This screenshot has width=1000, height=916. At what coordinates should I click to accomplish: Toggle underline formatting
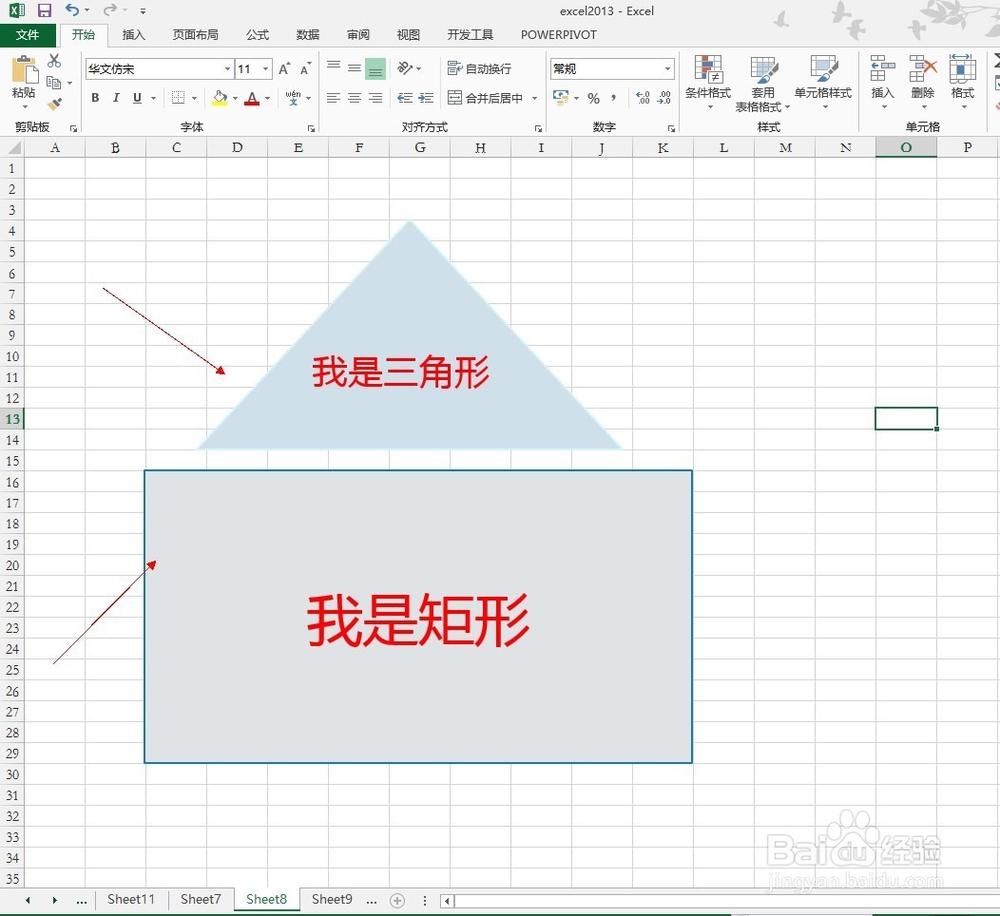click(137, 98)
